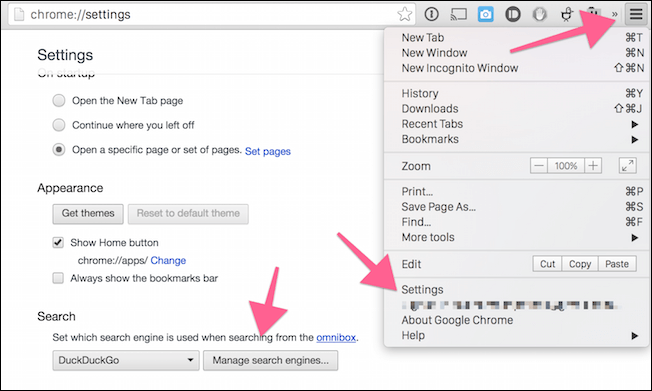The width and height of the screenshot is (652, 391).
Task: Open the Set pages link
Action: tap(268, 151)
